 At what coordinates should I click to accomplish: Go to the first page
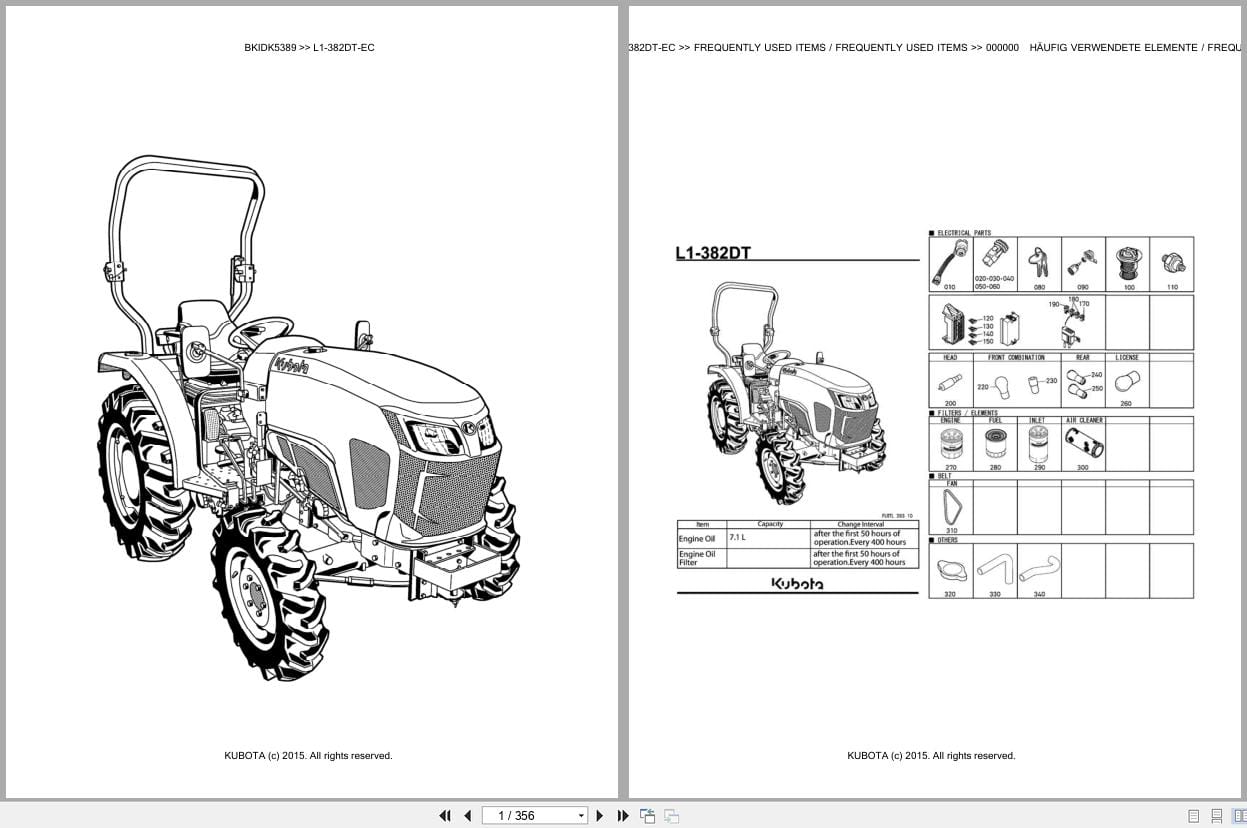[x=445, y=815]
